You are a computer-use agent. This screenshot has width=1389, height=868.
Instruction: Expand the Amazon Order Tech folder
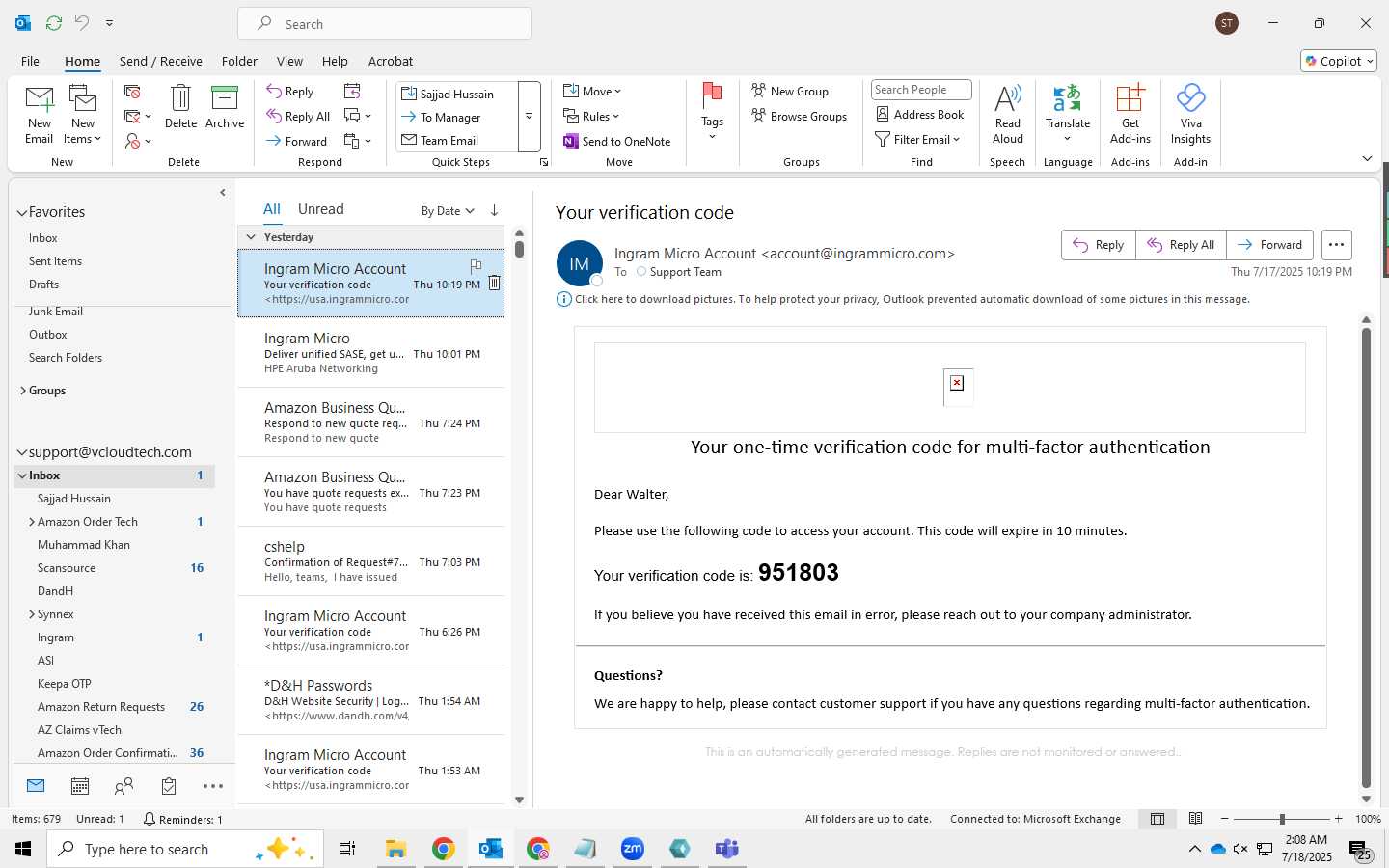coord(32,522)
